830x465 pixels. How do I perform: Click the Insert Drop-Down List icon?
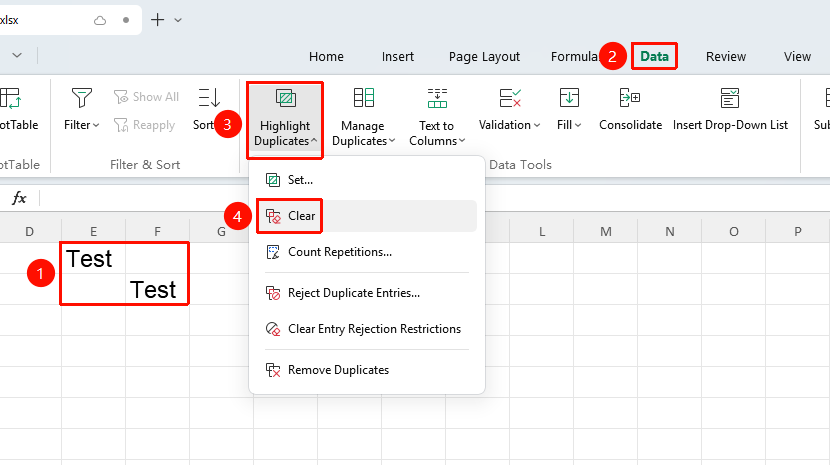[730, 98]
